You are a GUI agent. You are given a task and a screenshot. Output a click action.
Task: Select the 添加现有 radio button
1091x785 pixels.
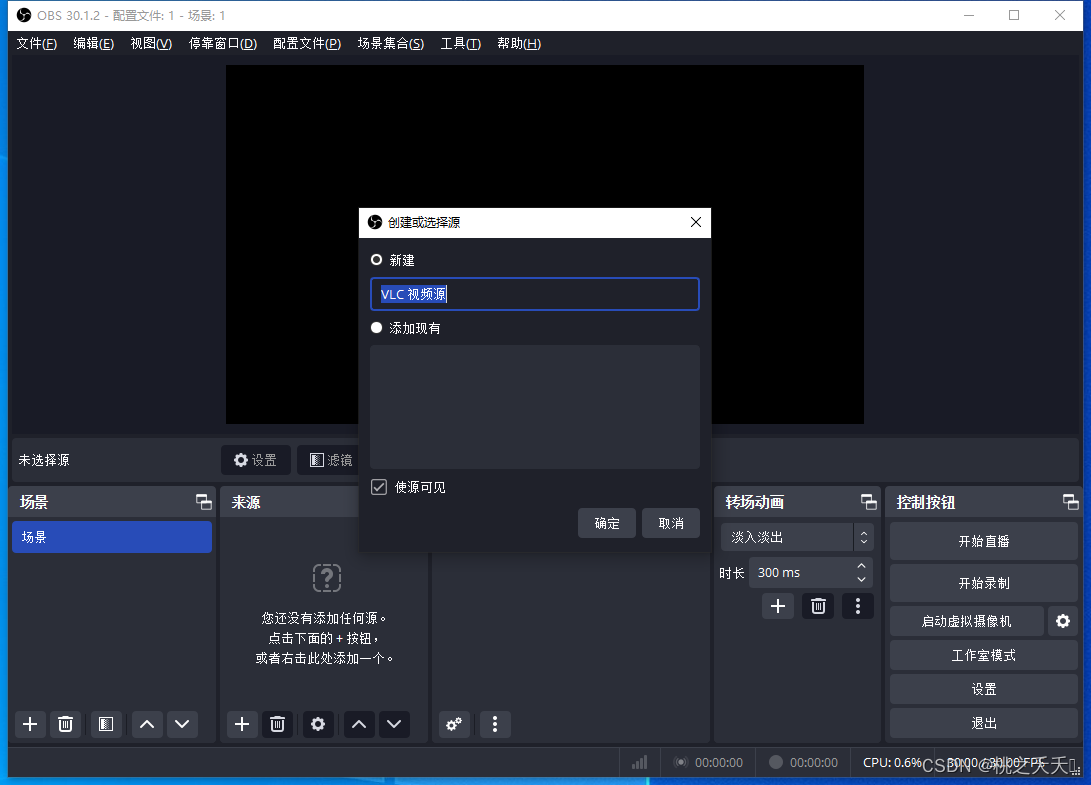click(376, 328)
